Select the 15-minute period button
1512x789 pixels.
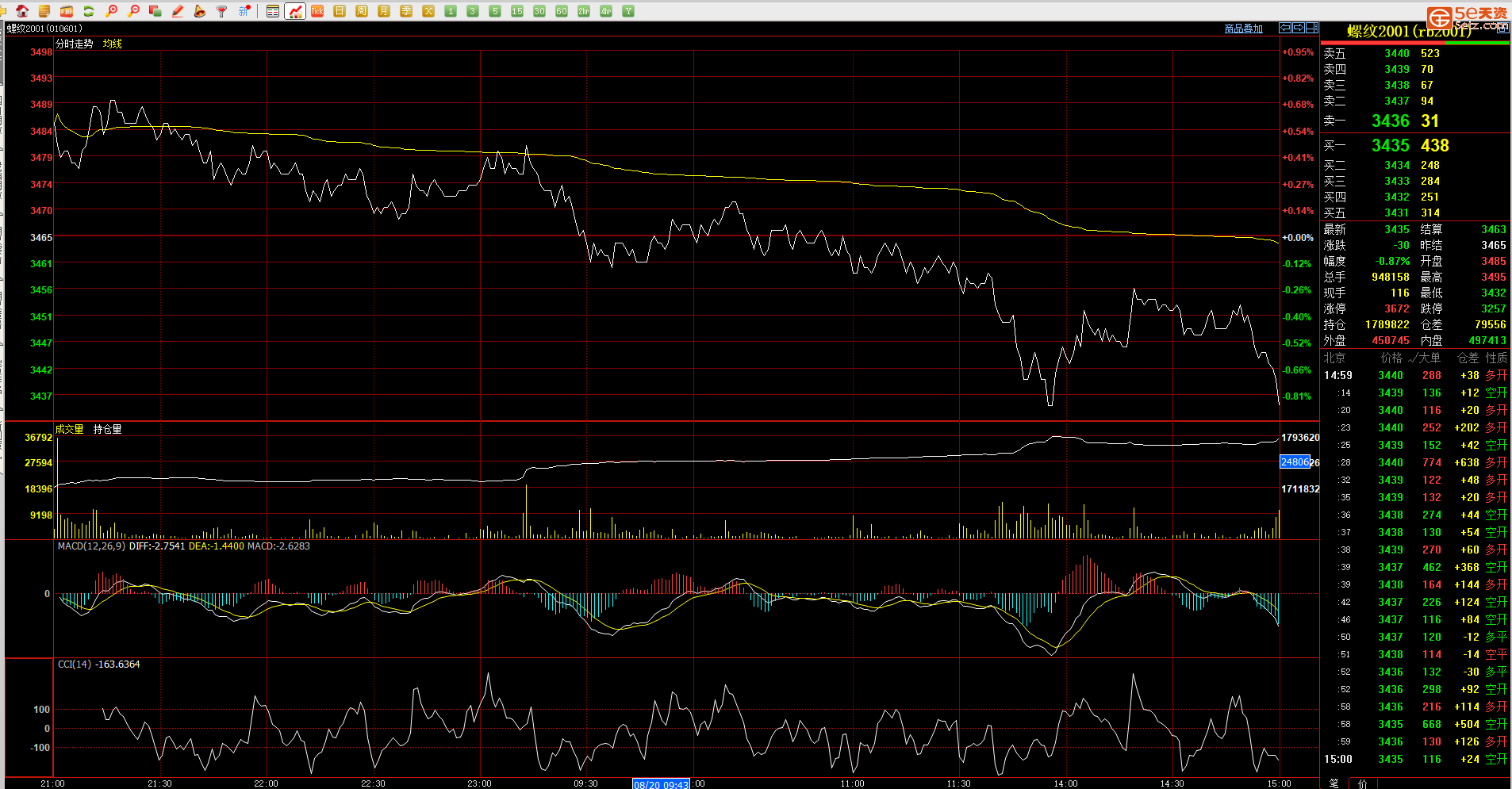(517, 11)
